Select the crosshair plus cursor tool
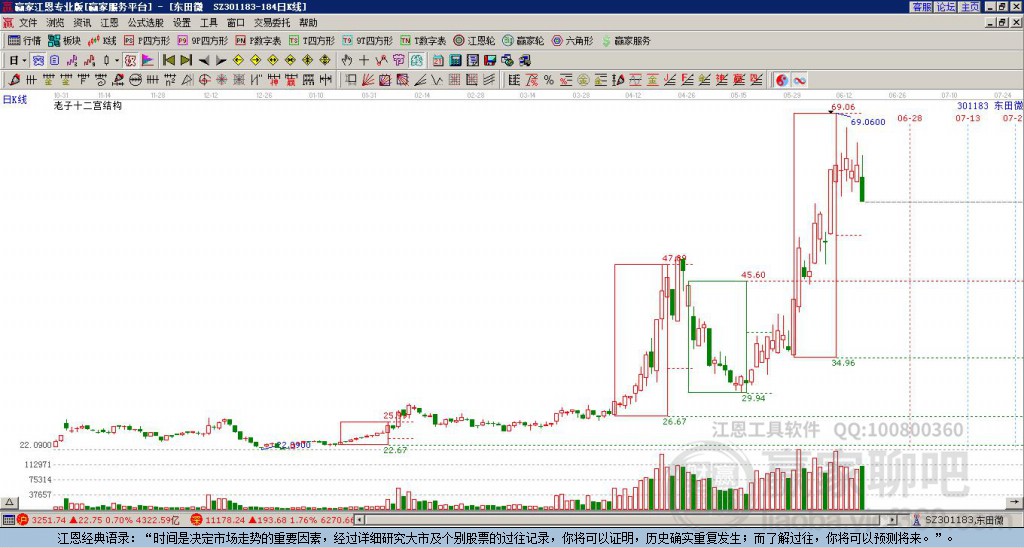 (x=364, y=61)
